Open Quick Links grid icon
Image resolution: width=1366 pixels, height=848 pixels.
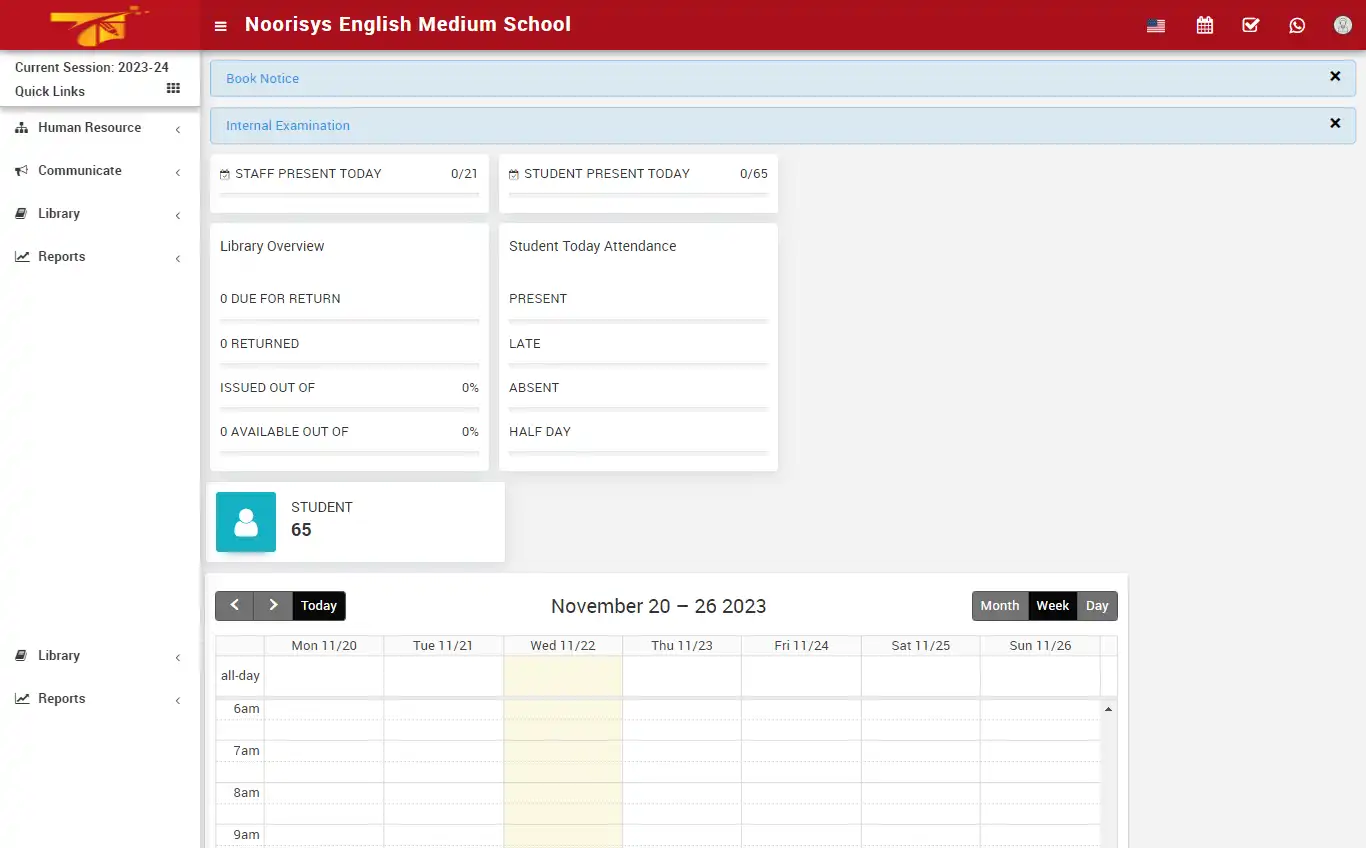click(172, 89)
